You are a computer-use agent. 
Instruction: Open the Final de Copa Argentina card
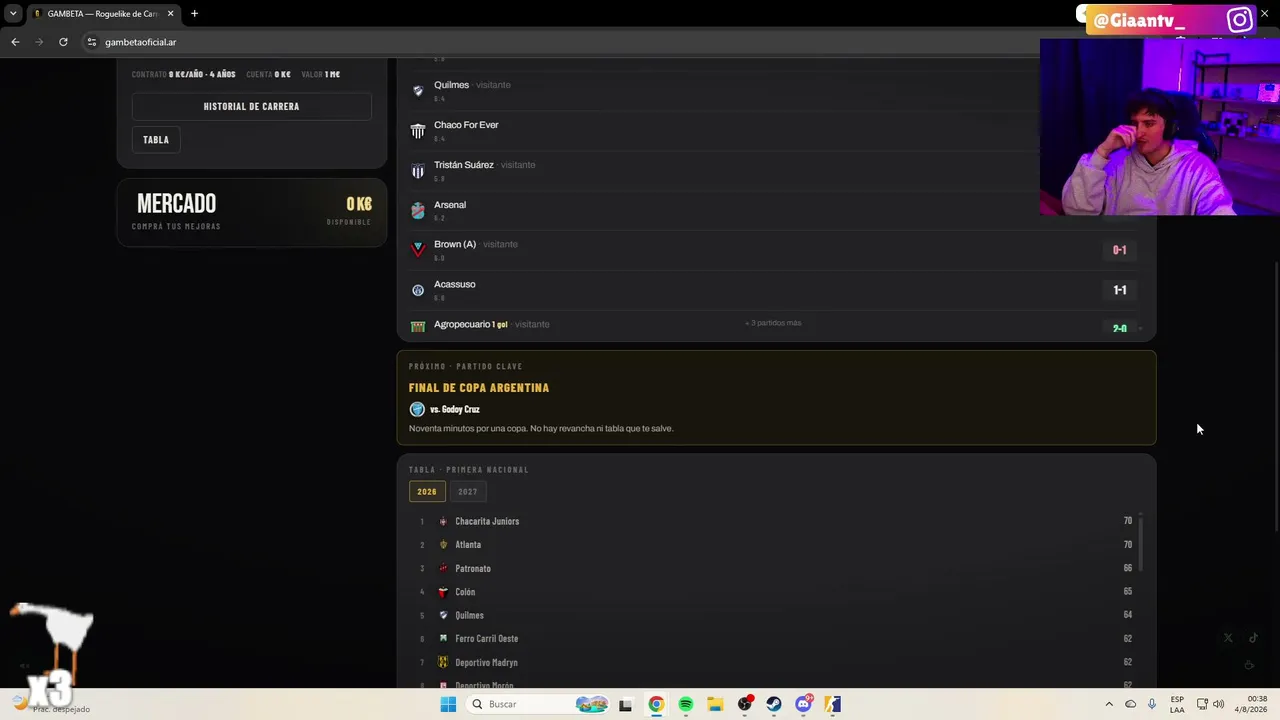coord(777,398)
